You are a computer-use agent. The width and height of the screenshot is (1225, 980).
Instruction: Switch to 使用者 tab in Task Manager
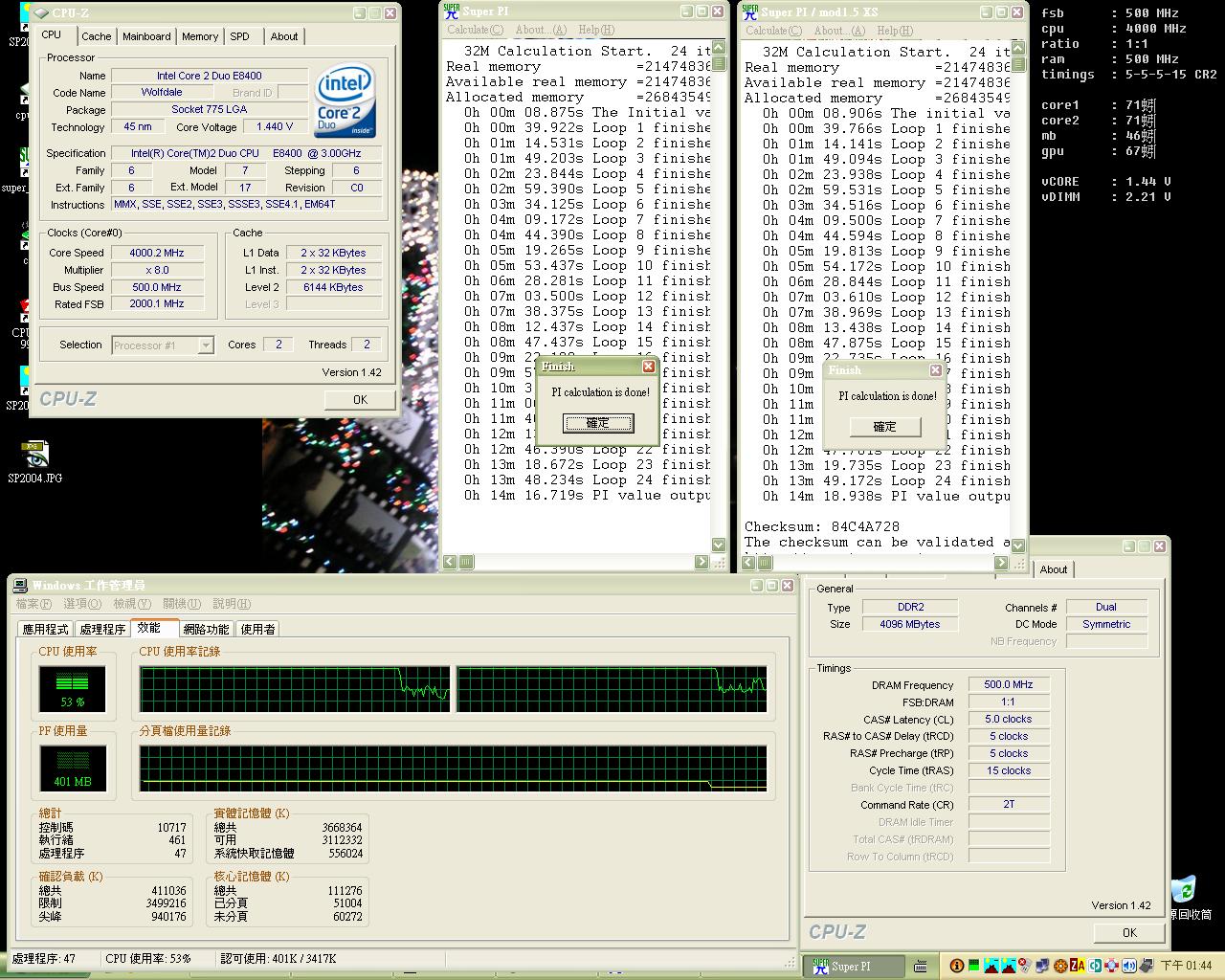[x=257, y=629]
